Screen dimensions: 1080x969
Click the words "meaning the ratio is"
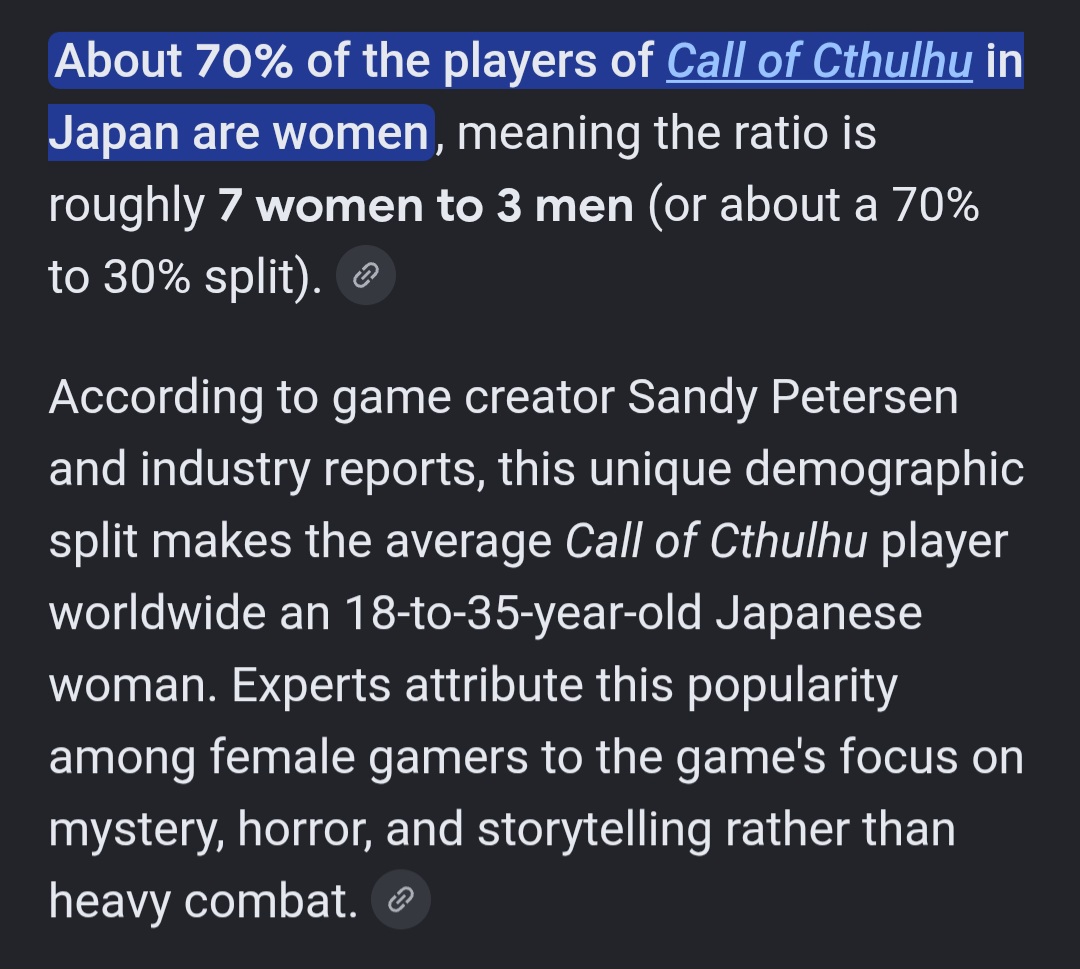667,132
